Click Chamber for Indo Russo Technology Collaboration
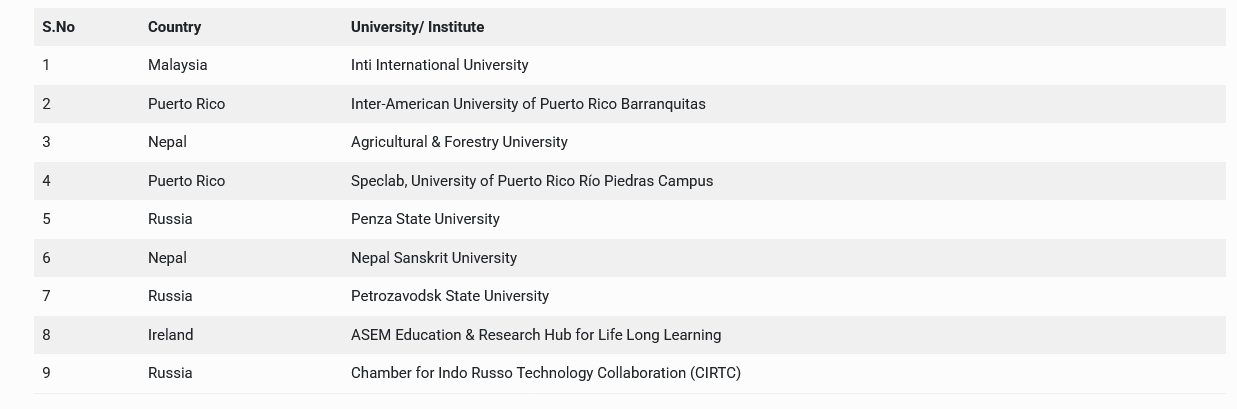Image resolution: width=1237 pixels, height=409 pixels. 546,373
